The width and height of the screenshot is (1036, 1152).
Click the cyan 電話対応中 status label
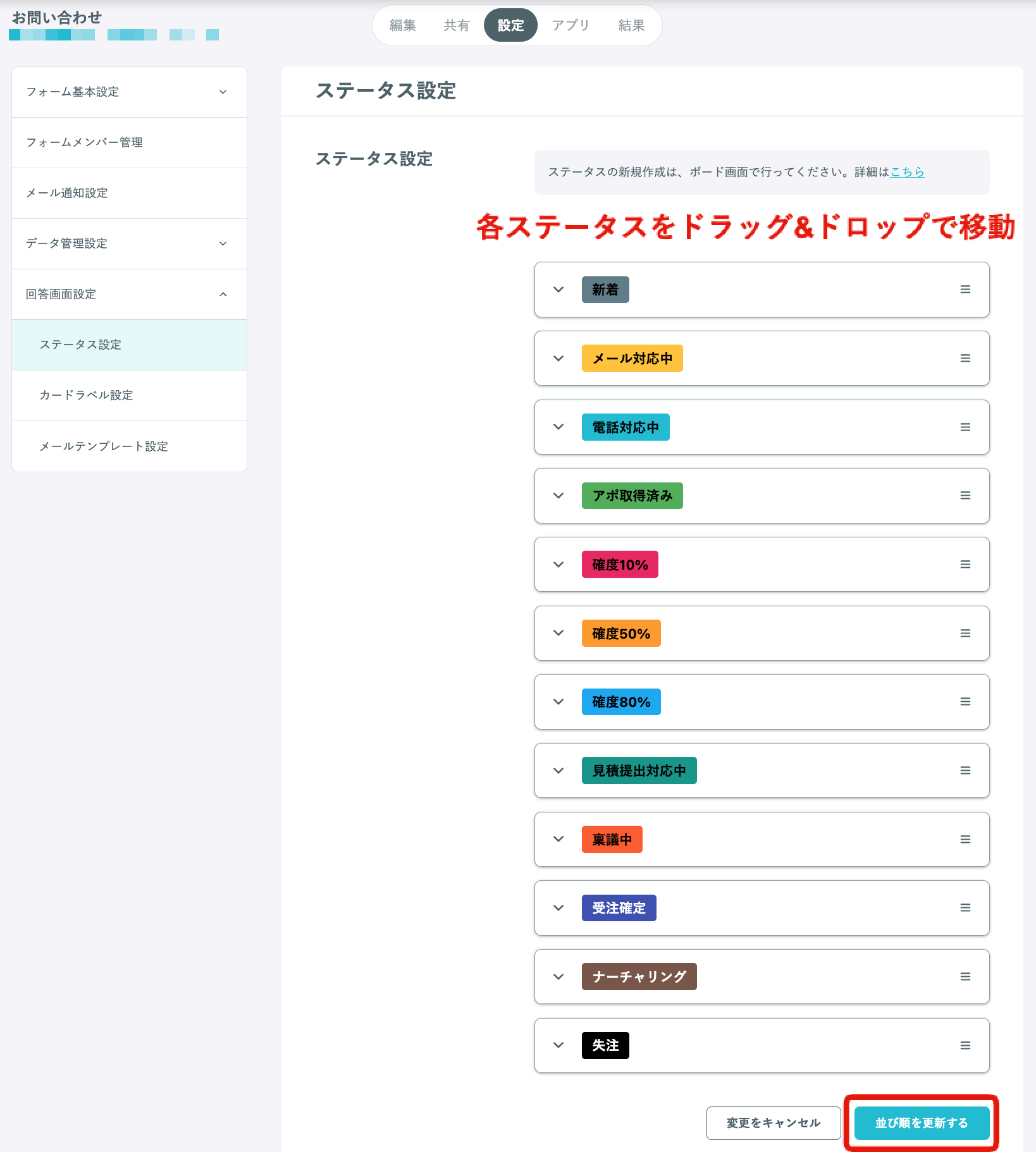626,427
